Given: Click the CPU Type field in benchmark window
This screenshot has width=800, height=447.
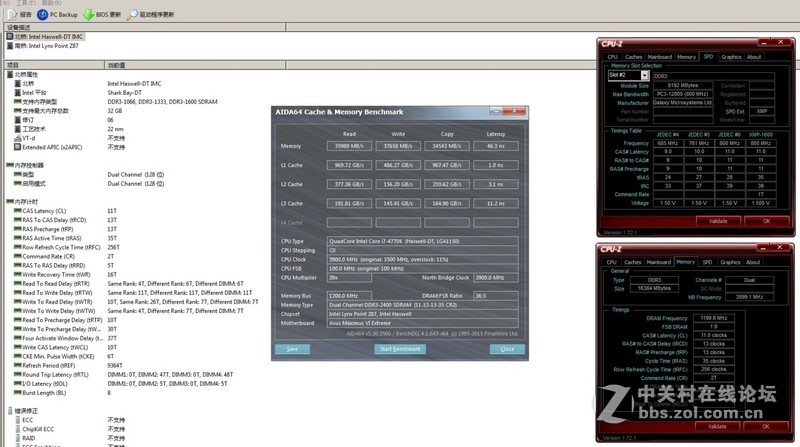Looking at the screenshot, I should click(422, 241).
